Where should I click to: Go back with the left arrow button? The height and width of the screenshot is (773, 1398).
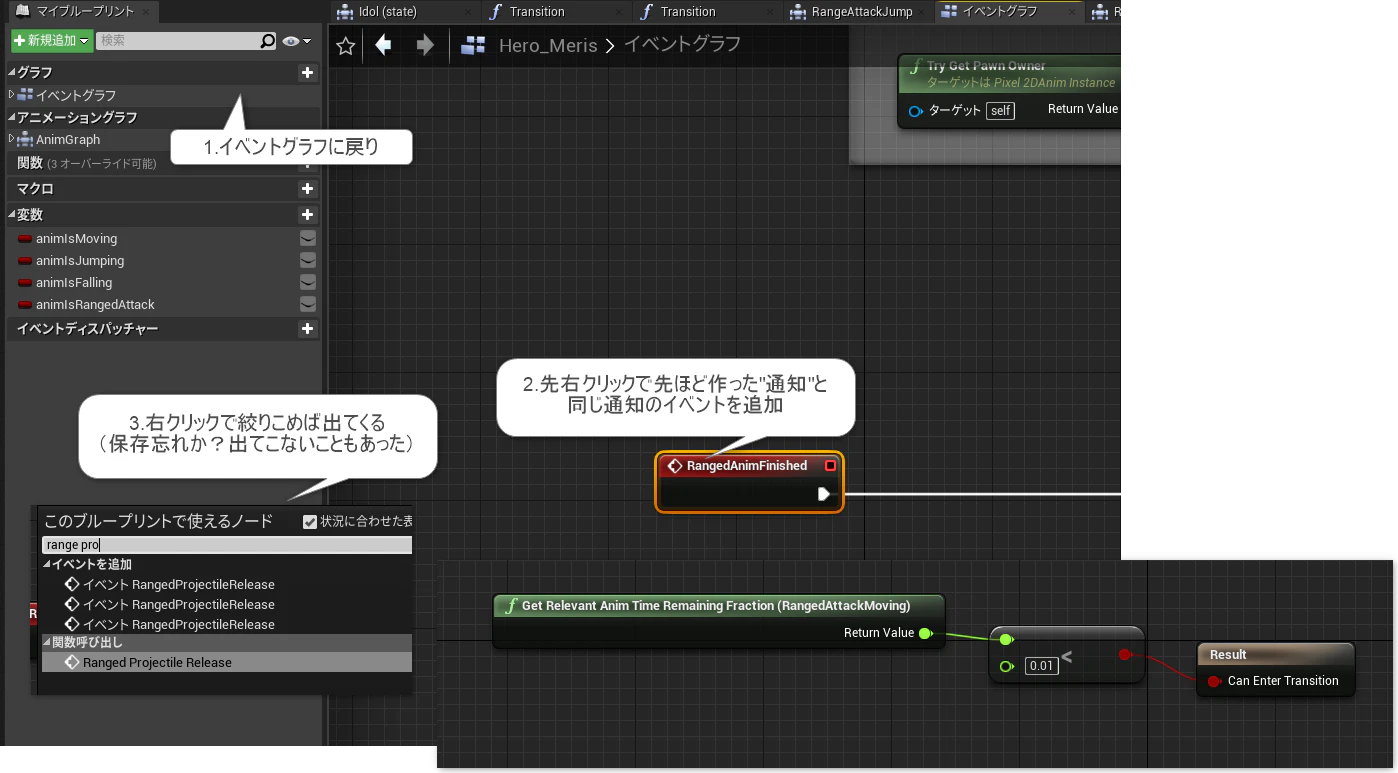382,45
